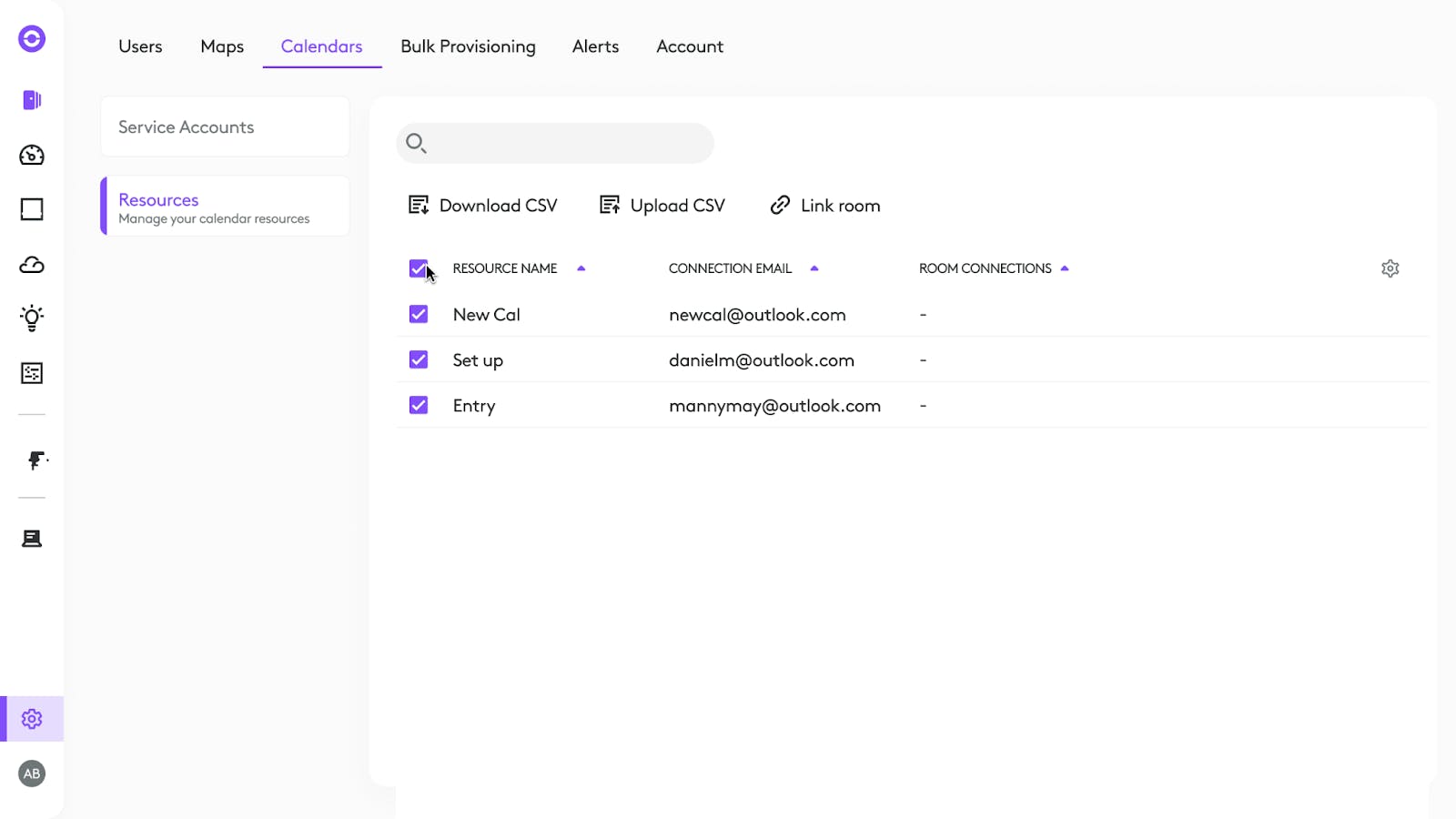Open the dashboard gauge icon

pyautogui.click(x=32, y=155)
